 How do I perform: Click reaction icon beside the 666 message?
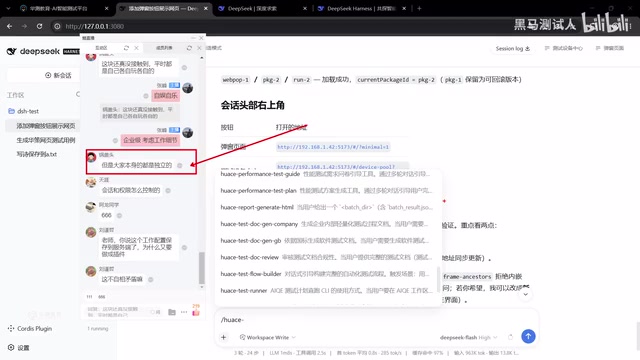[x=119, y=215]
